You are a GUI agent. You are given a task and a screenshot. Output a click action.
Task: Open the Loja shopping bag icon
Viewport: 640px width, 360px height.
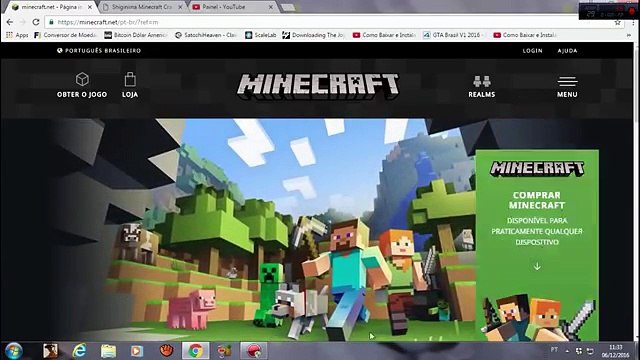point(130,79)
